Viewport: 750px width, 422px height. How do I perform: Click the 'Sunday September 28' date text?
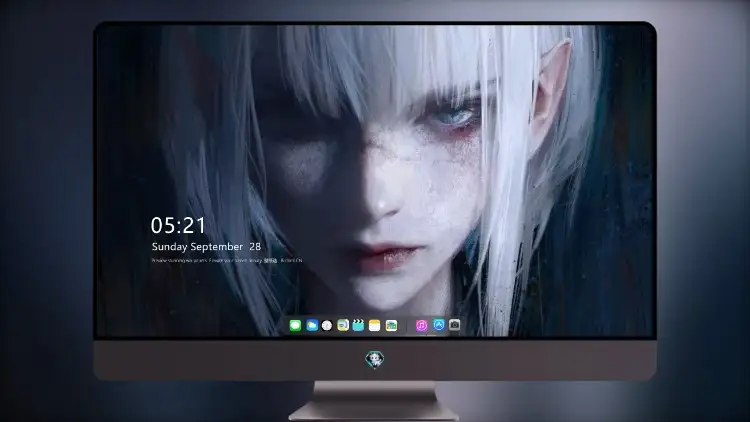(x=206, y=246)
